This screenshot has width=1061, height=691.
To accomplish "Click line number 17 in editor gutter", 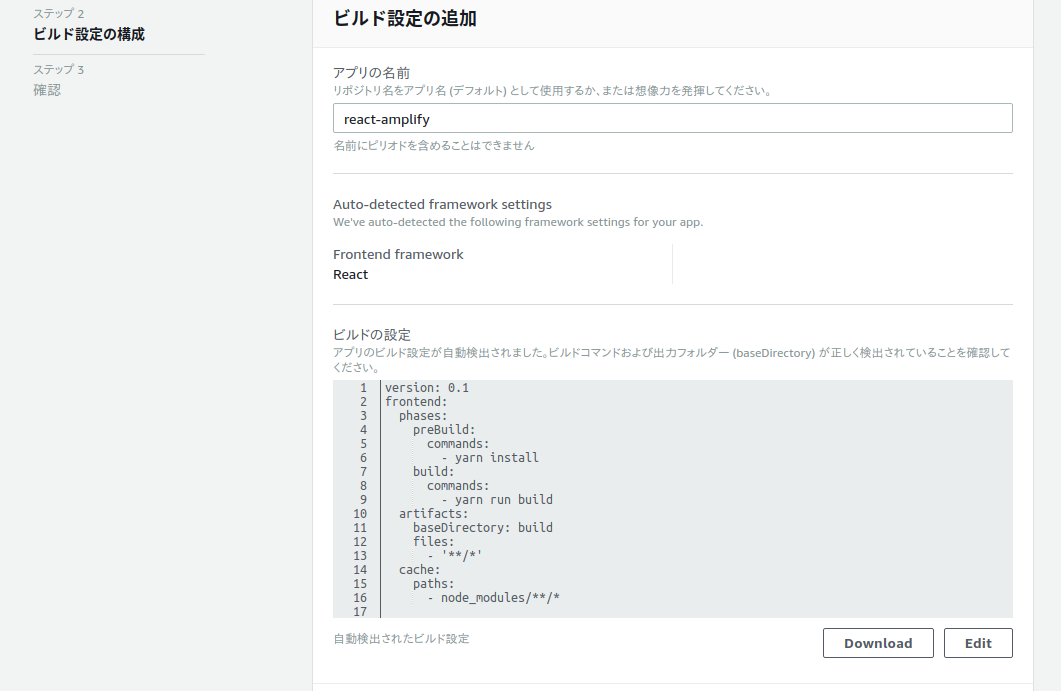I will click(360, 612).
